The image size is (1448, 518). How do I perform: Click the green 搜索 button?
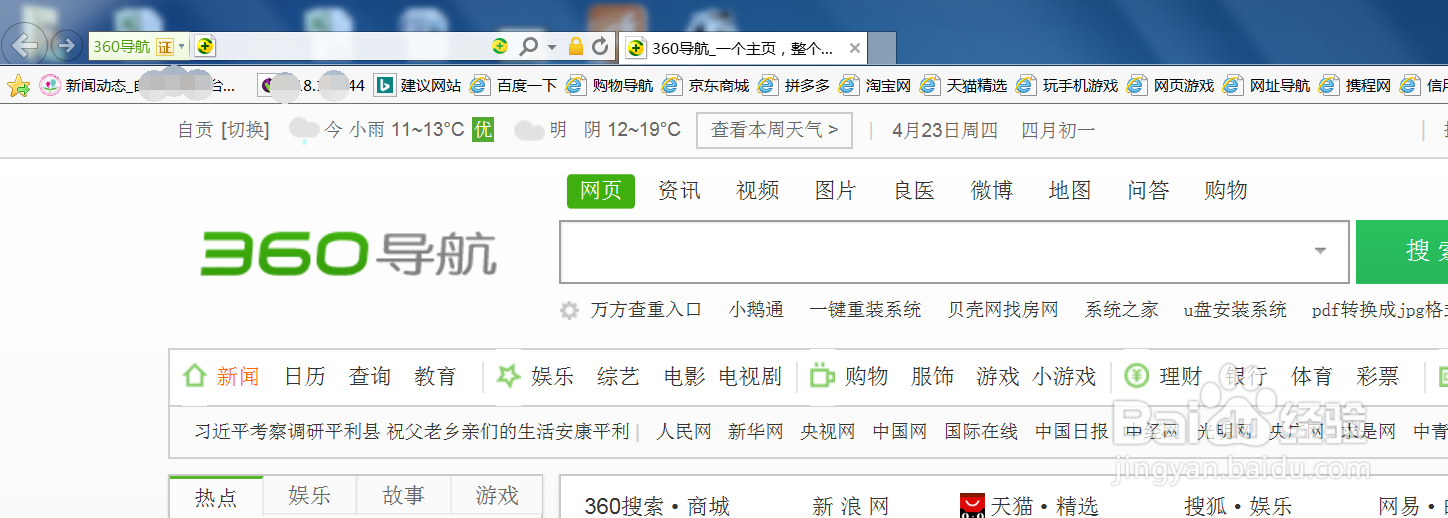click(1402, 252)
